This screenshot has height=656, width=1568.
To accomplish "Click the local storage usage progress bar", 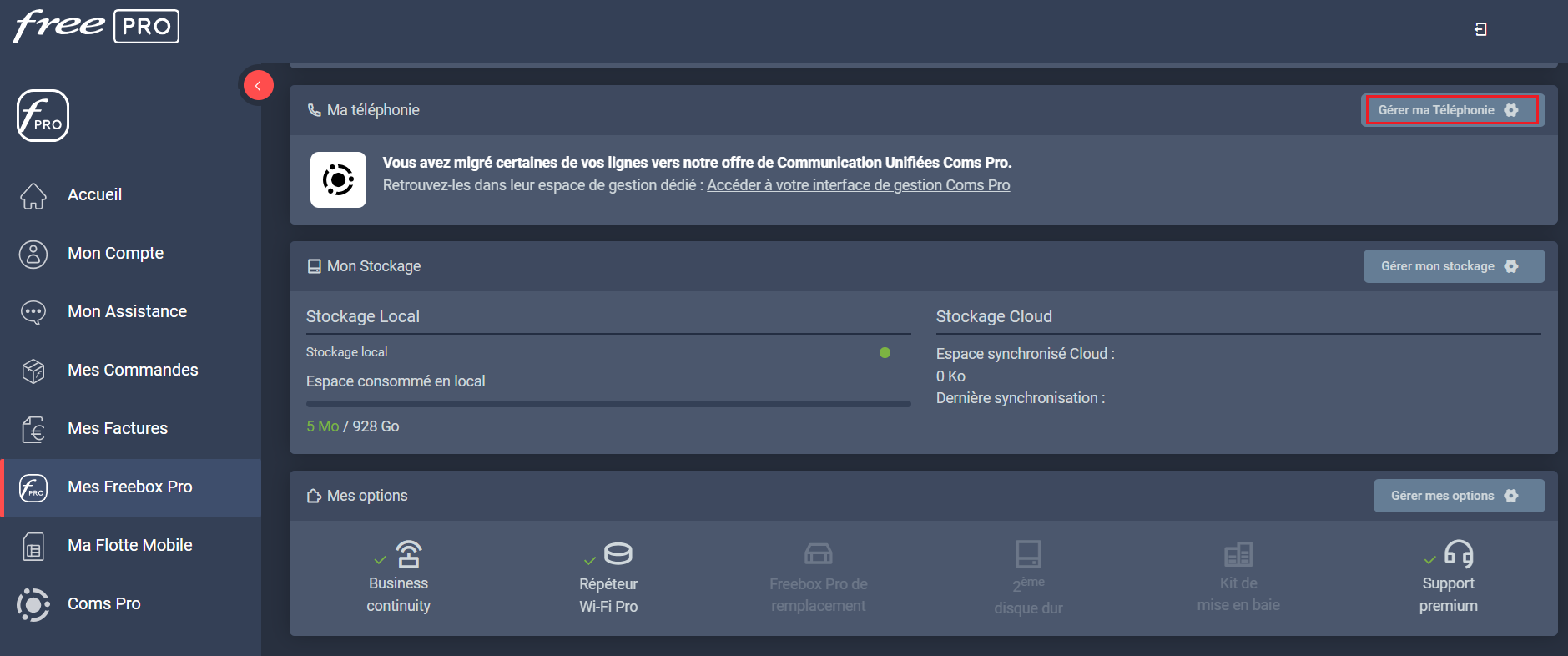I will coord(608,404).
